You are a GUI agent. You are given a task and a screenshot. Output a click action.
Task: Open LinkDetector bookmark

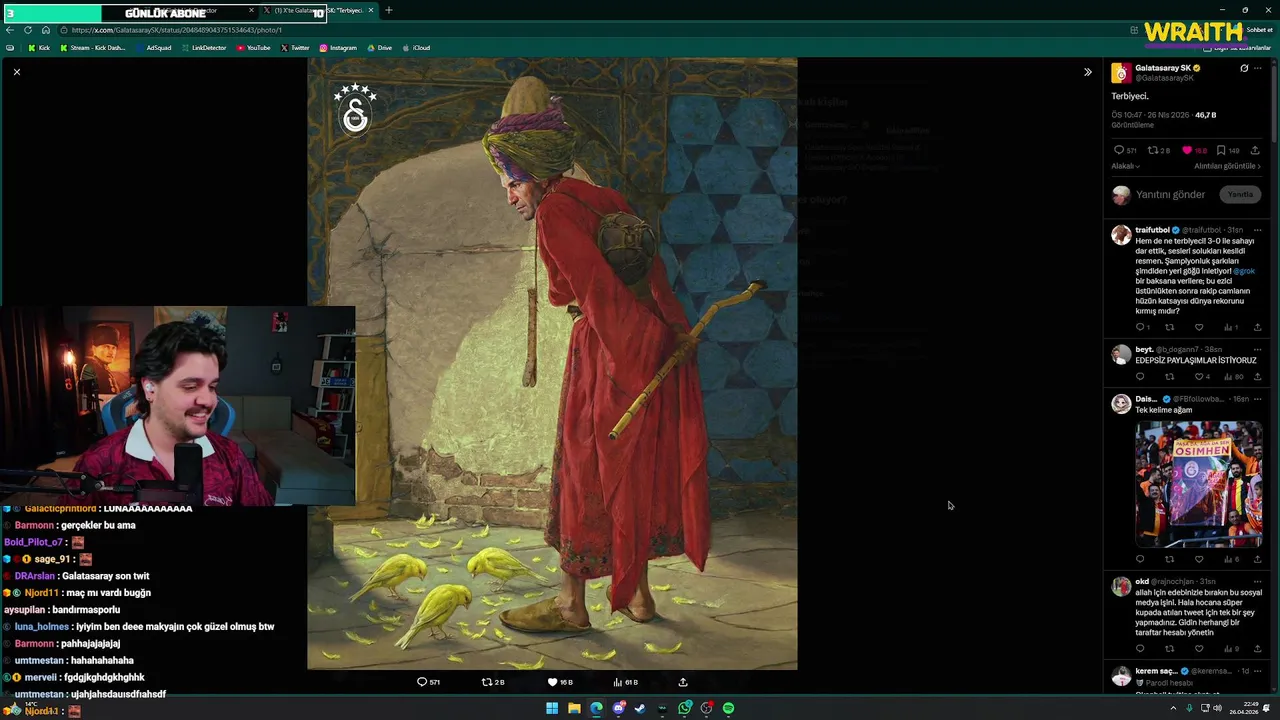[x=204, y=48]
